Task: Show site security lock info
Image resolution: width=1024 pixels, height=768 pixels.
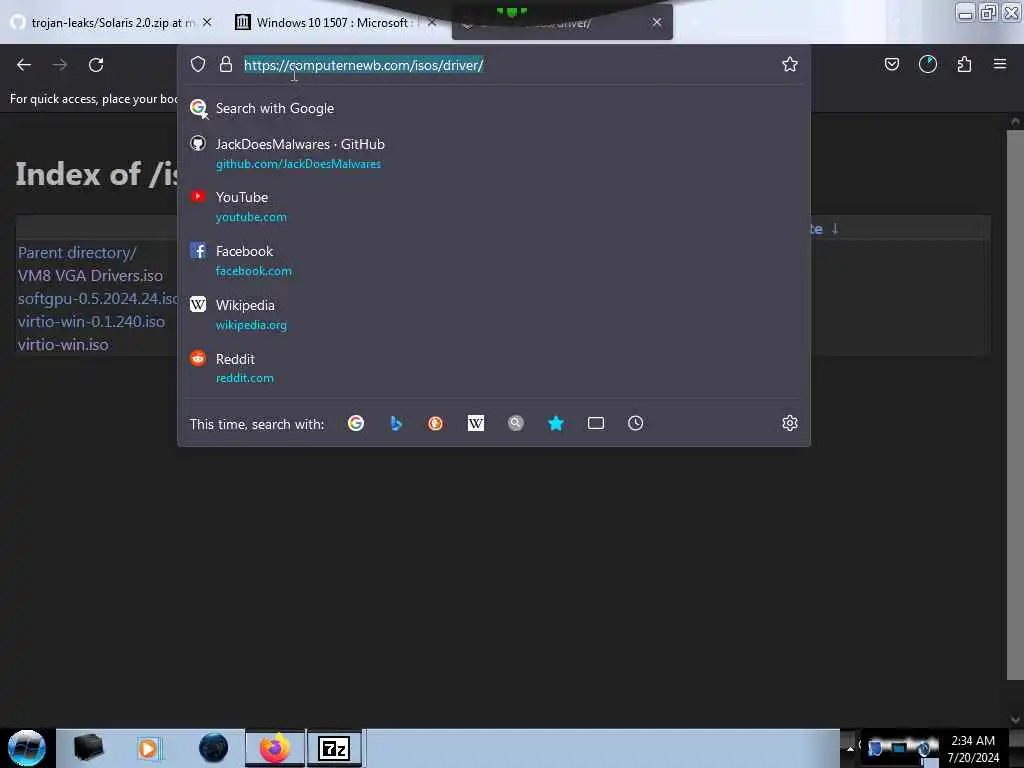Action: click(x=226, y=64)
